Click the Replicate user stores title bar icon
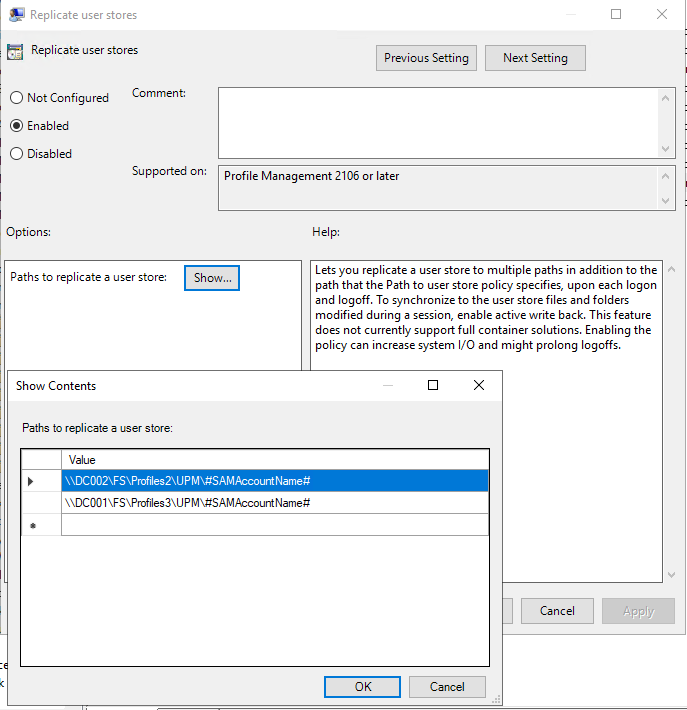 (x=14, y=15)
